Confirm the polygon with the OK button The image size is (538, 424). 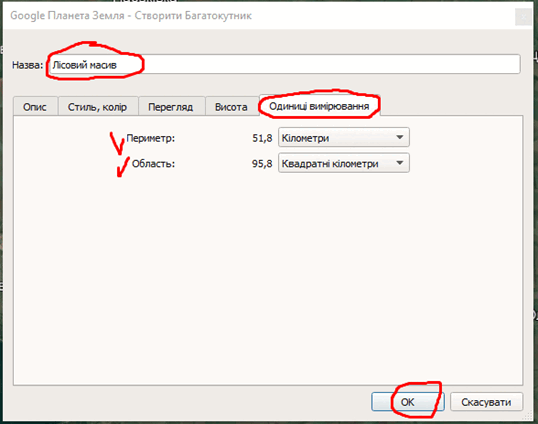(x=408, y=402)
